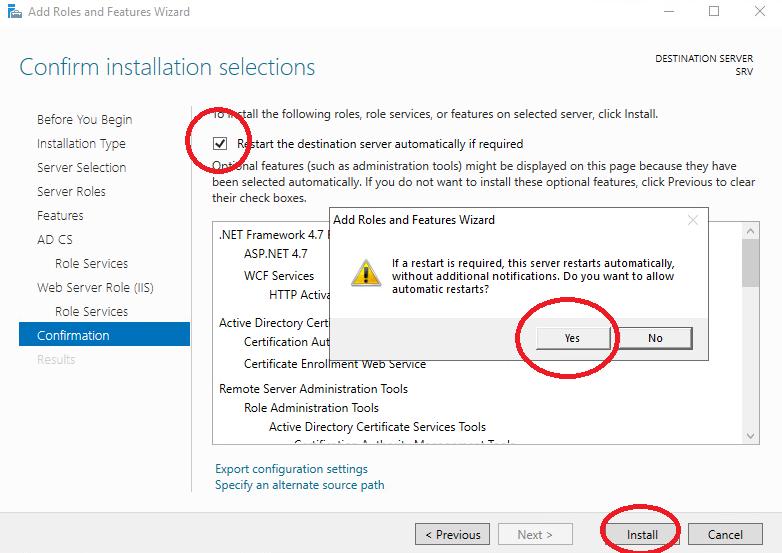
Task: Go back with the Previous button
Action: click(x=452, y=535)
